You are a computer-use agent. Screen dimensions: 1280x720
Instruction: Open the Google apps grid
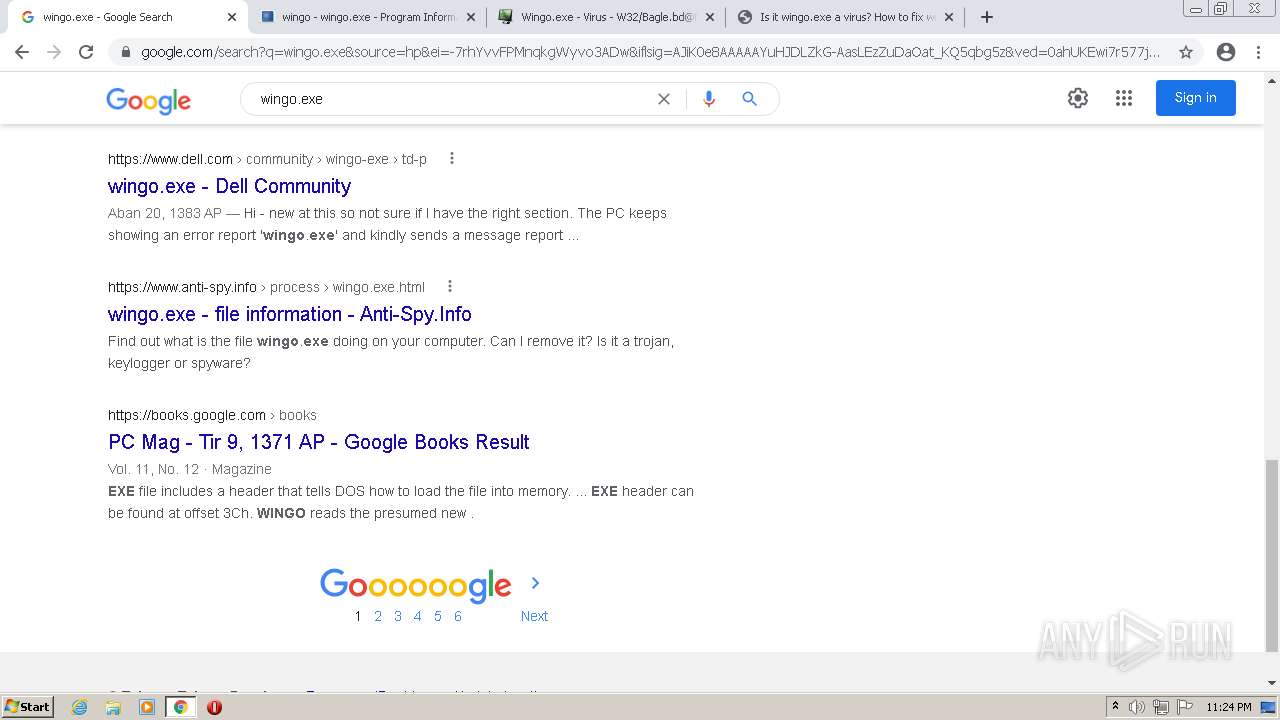(x=1124, y=98)
